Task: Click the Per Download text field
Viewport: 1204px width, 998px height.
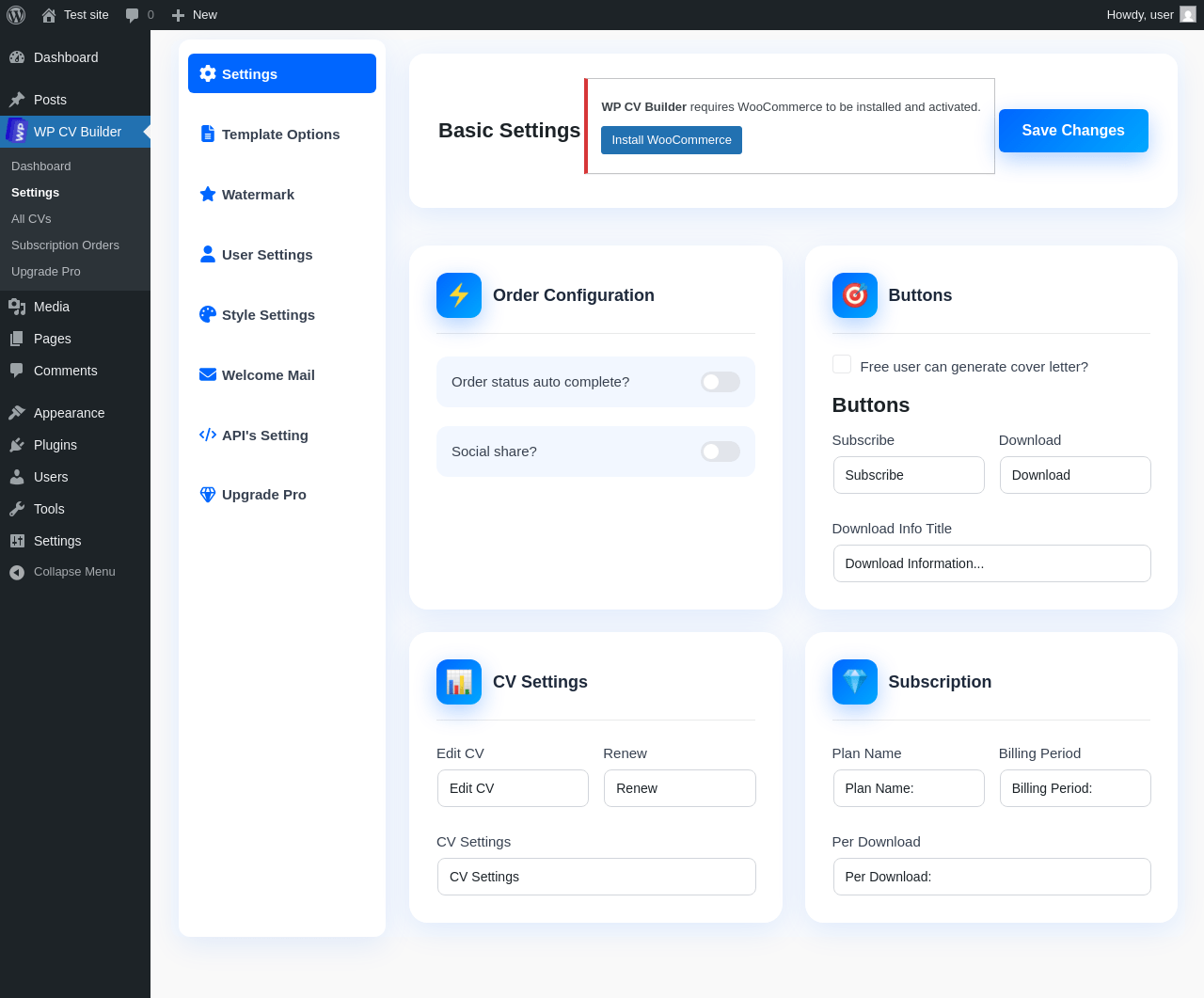Action: pos(992,877)
